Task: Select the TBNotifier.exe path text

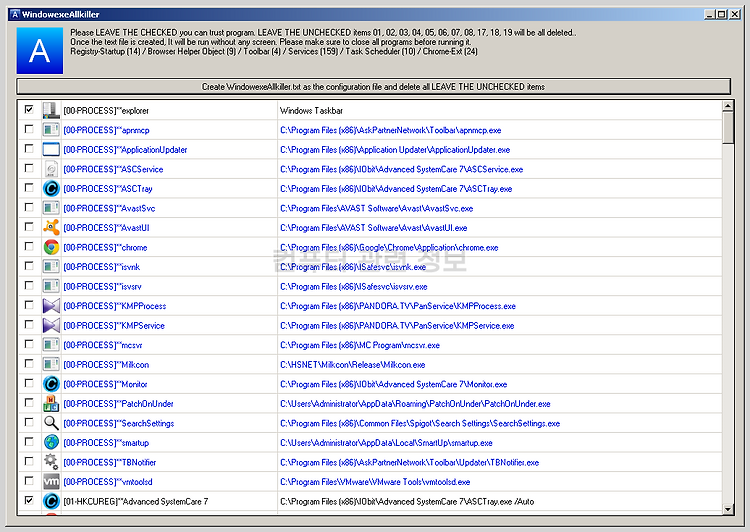Action: pyautogui.click(x=409, y=463)
